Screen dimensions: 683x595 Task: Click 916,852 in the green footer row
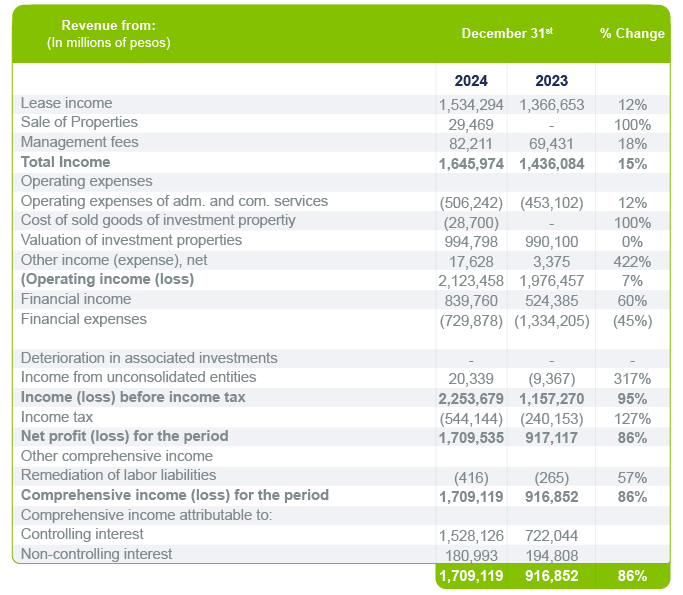tap(550, 576)
